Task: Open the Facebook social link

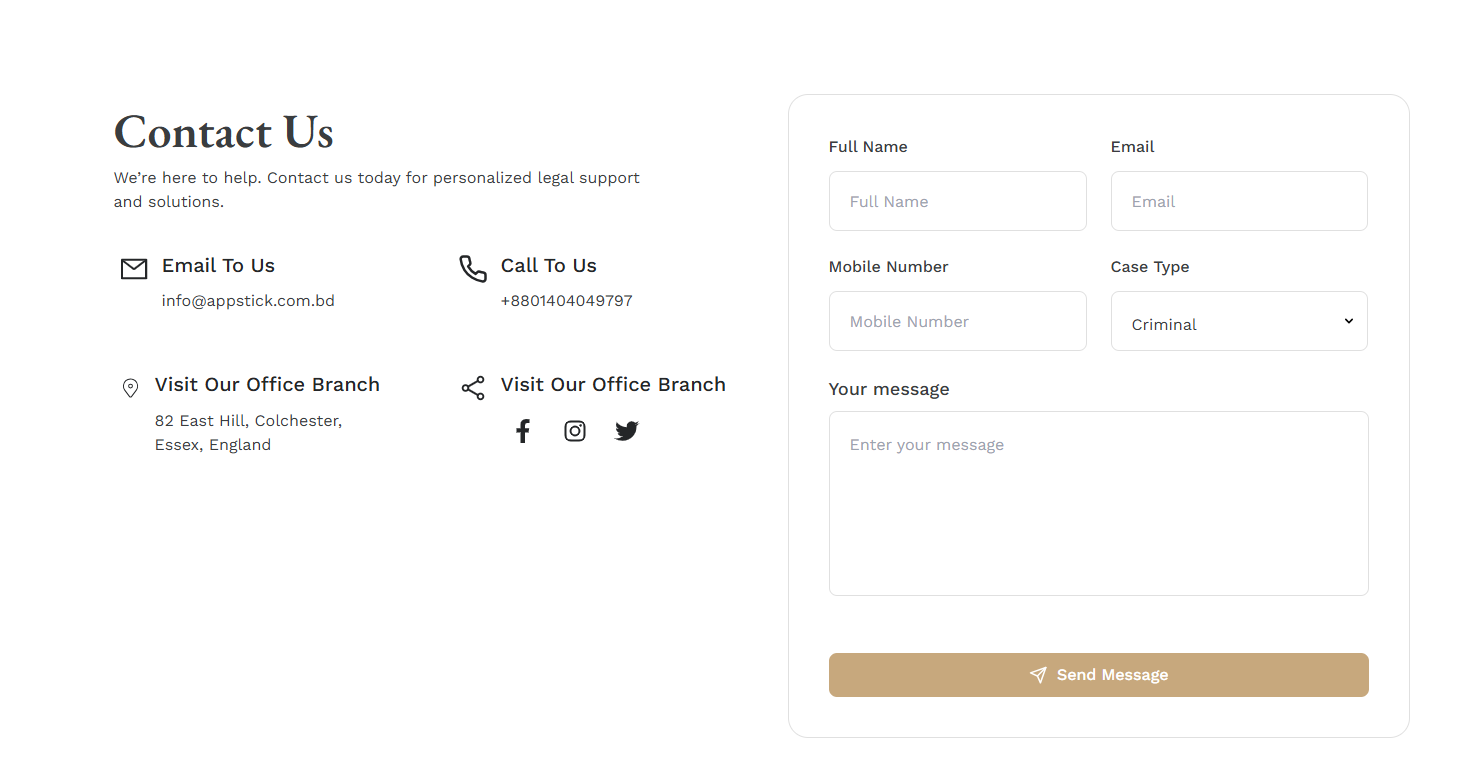Action: (523, 431)
